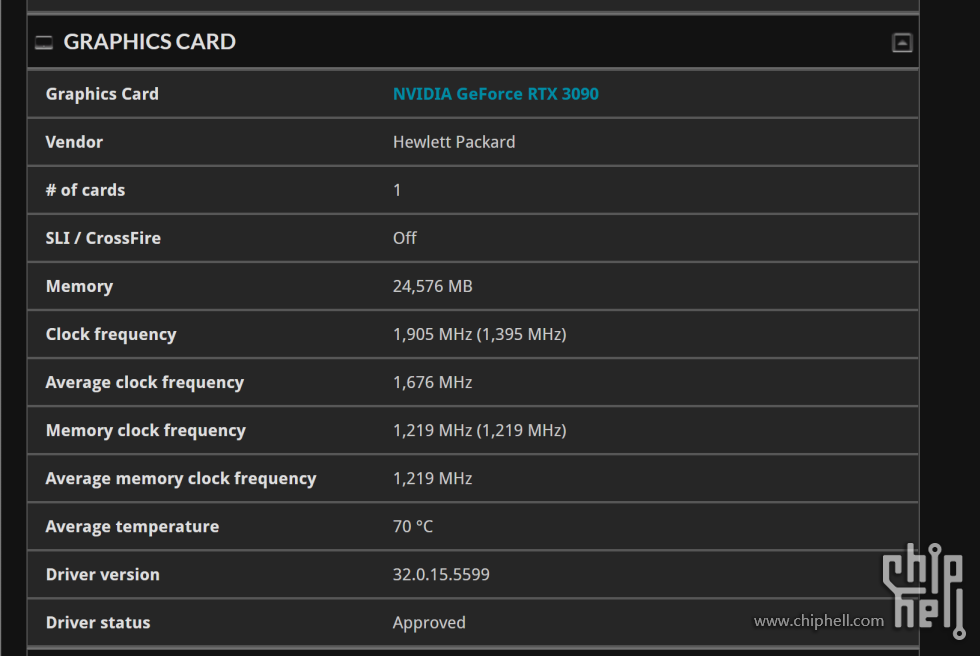
Task: Select the GRAPHICS CARD heading text
Action: [149, 42]
